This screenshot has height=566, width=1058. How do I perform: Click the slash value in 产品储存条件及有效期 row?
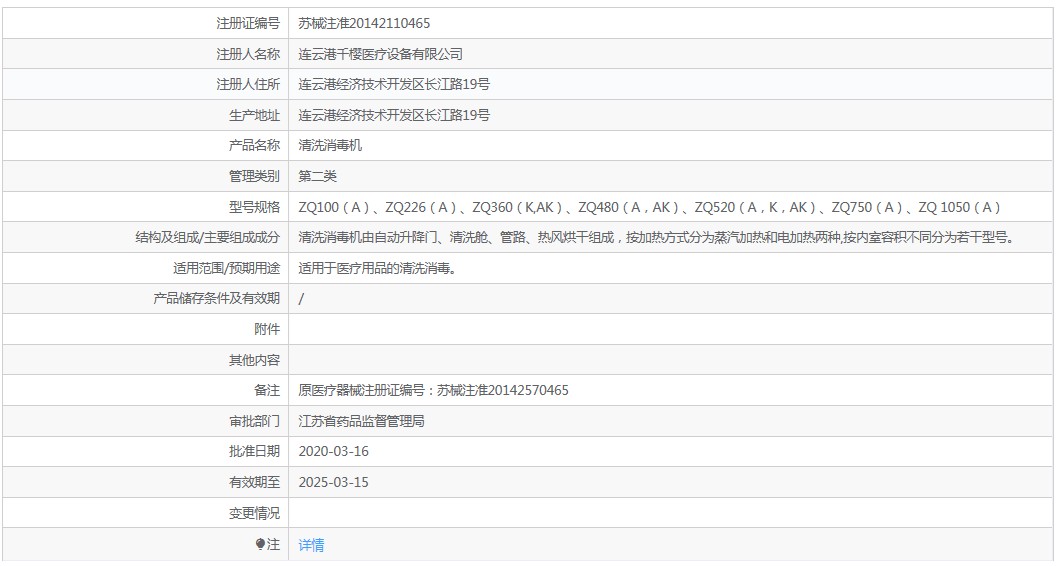(301, 299)
